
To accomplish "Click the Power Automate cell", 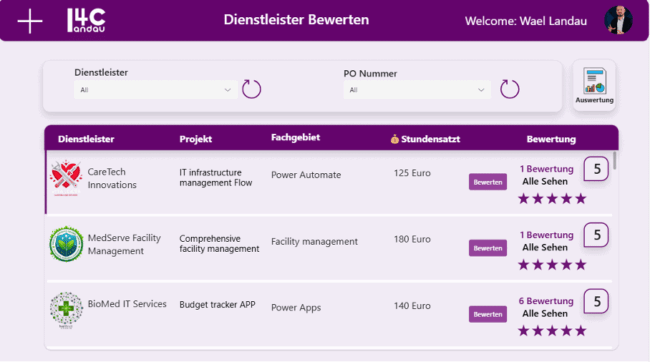I will [x=306, y=175].
